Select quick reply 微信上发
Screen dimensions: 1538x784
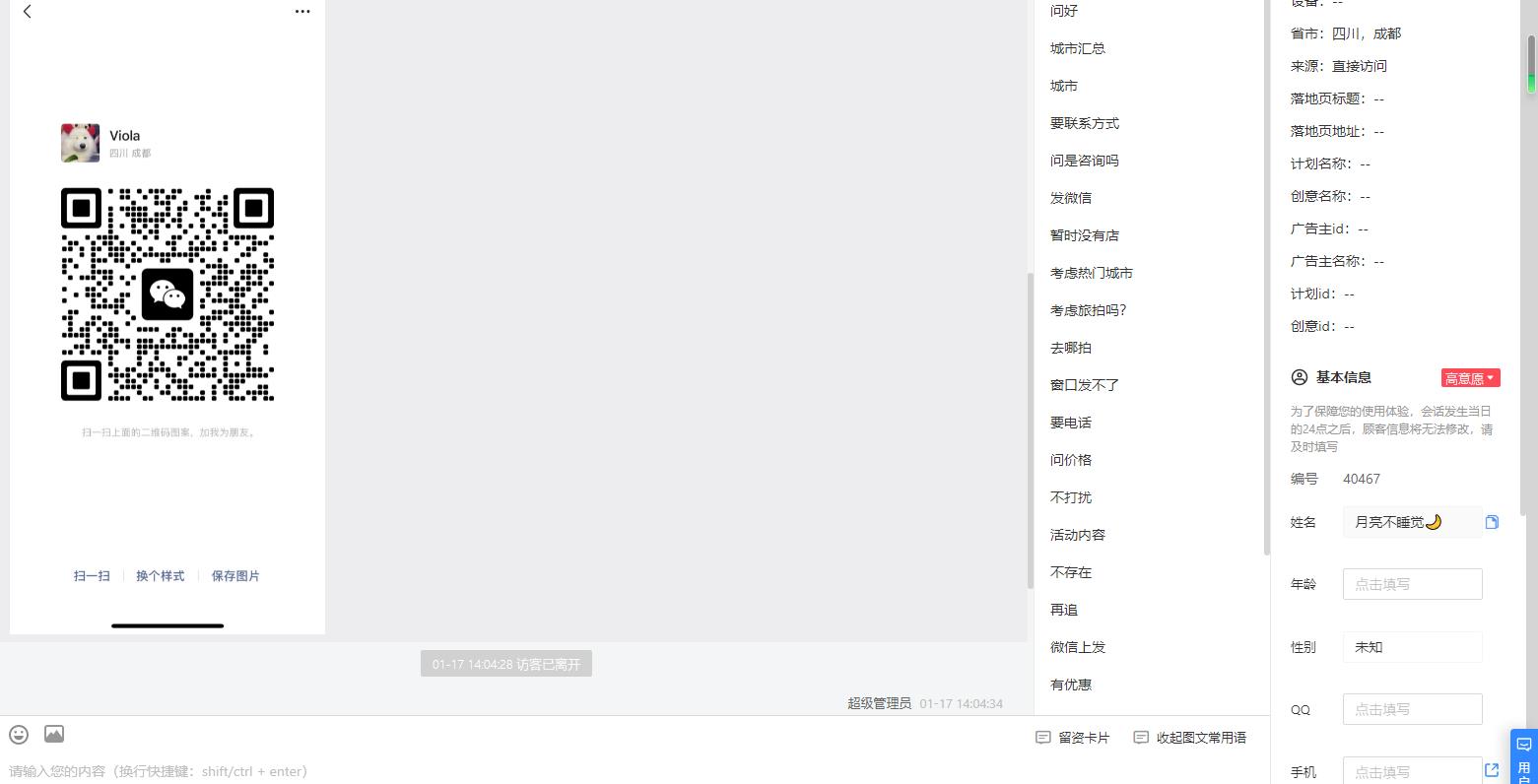1078,647
